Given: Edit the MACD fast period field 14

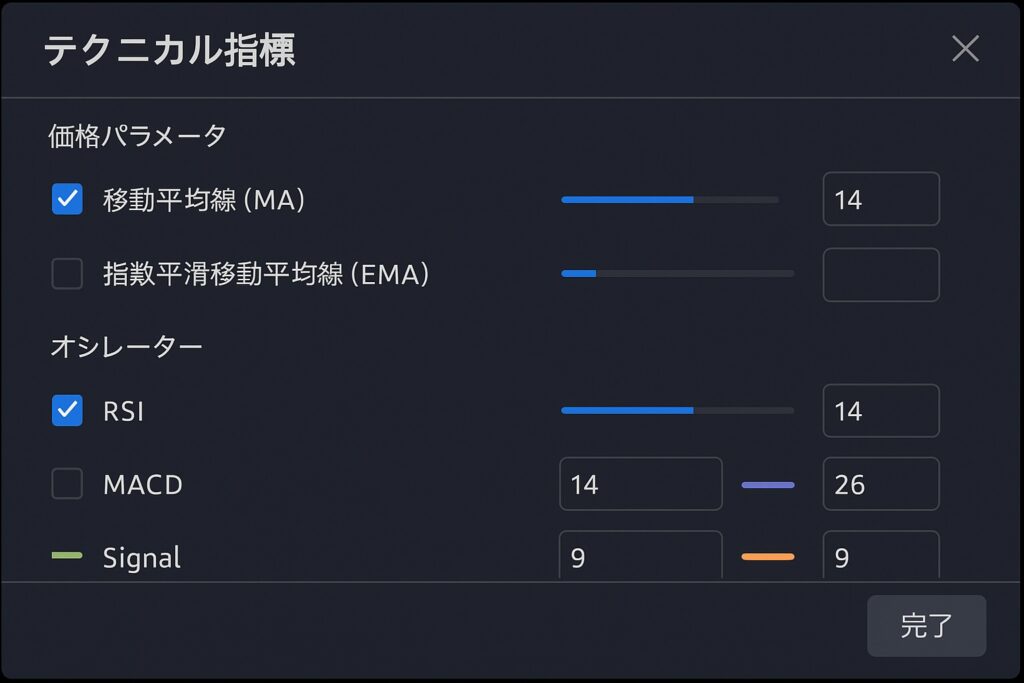Looking at the screenshot, I should coord(641,484).
